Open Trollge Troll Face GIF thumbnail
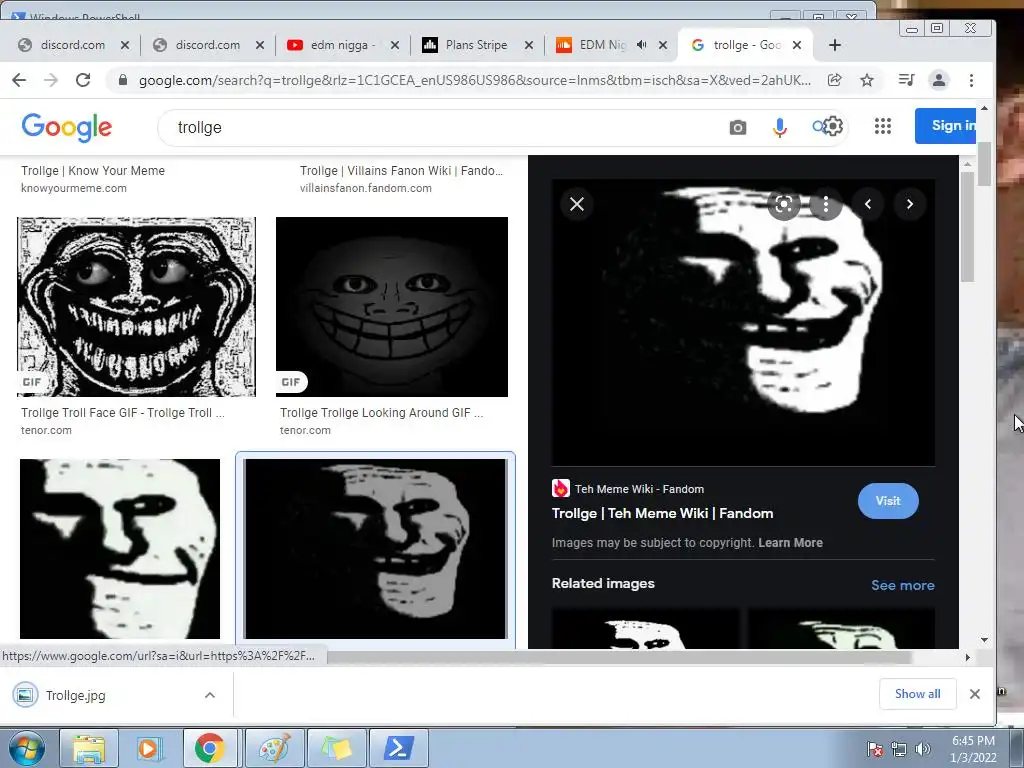The width and height of the screenshot is (1024, 768). point(136,307)
